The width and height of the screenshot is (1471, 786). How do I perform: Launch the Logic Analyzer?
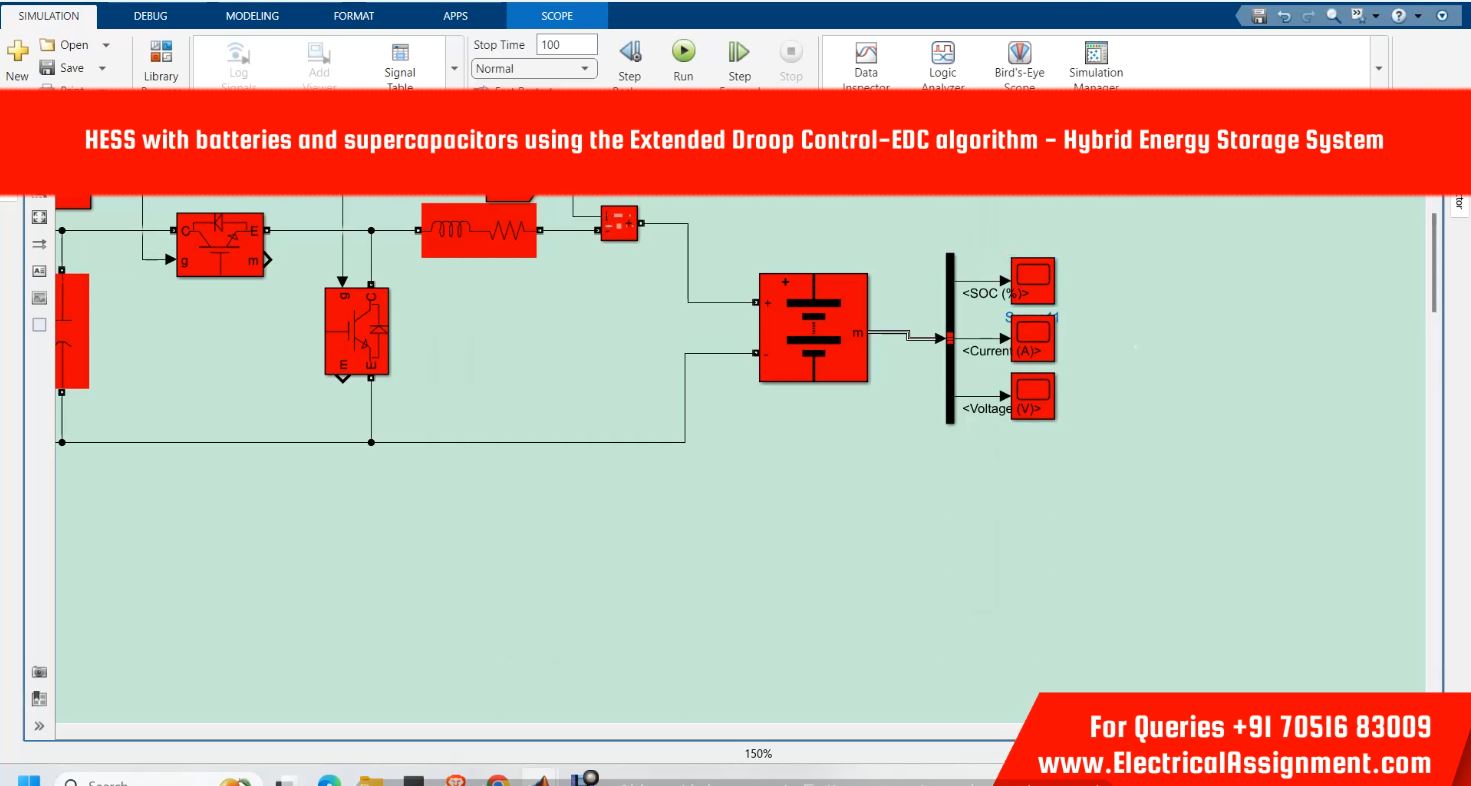[942, 53]
